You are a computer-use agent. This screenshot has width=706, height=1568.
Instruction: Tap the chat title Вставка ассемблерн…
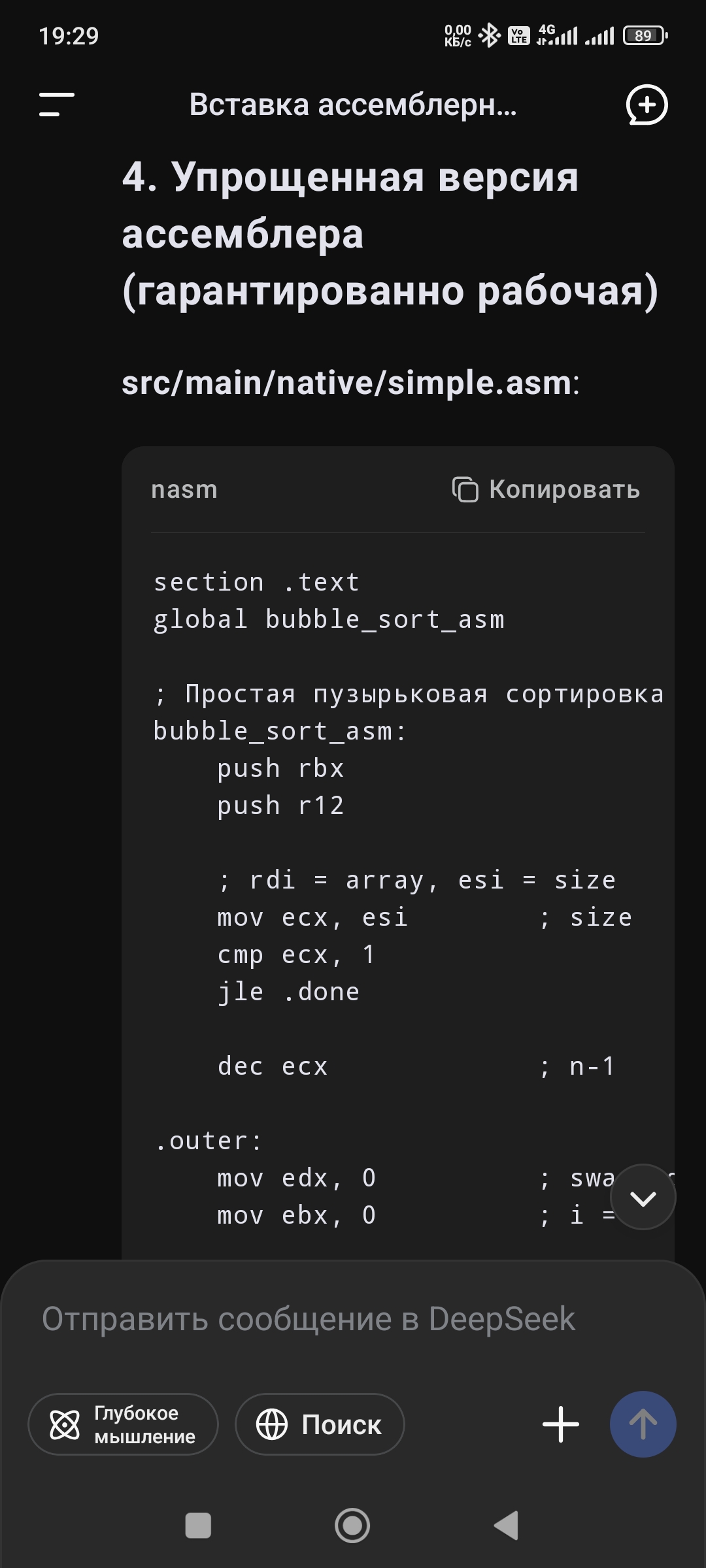point(353,105)
